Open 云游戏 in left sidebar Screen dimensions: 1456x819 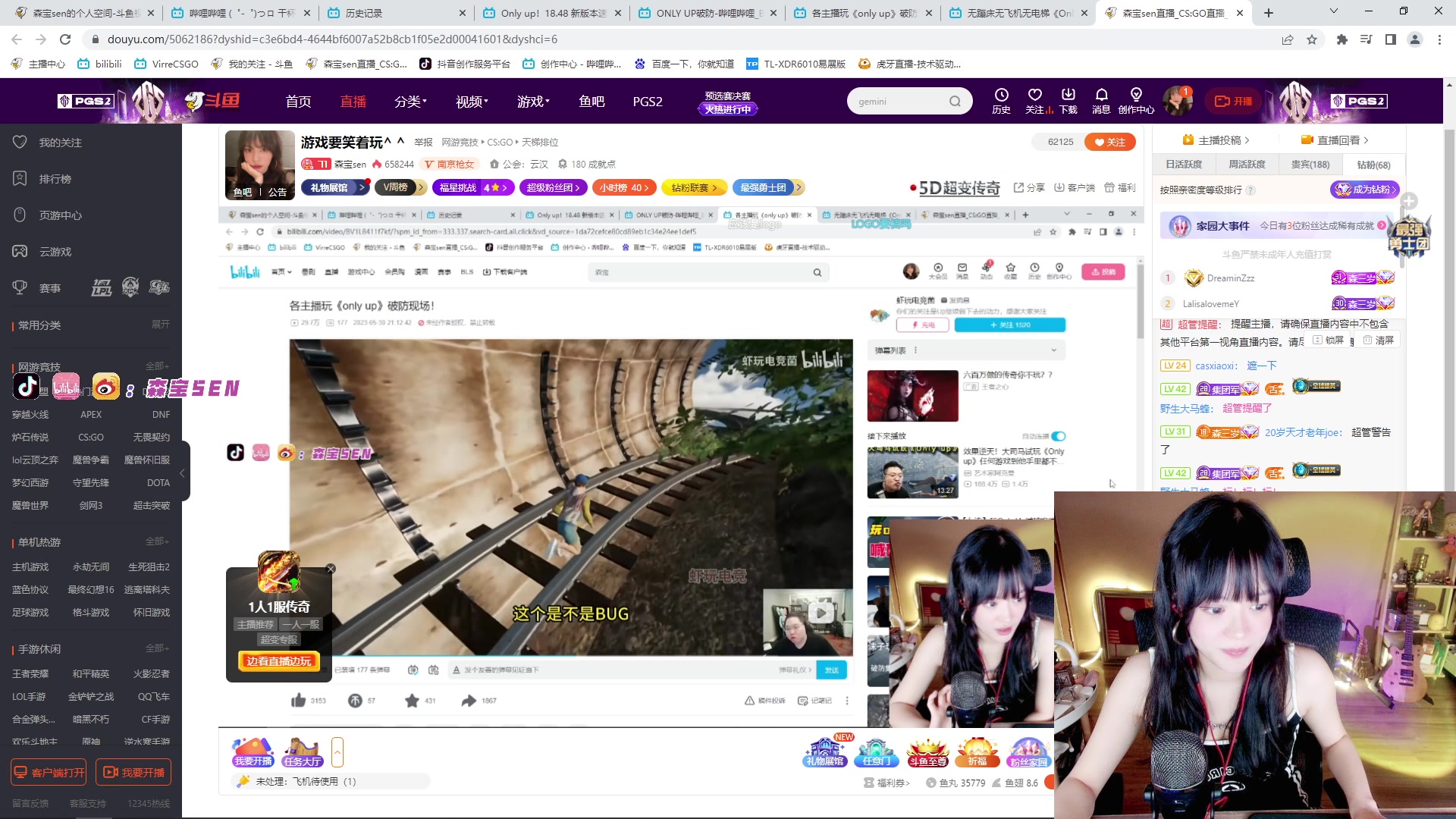pyautogui.click(x=55, y=252)
